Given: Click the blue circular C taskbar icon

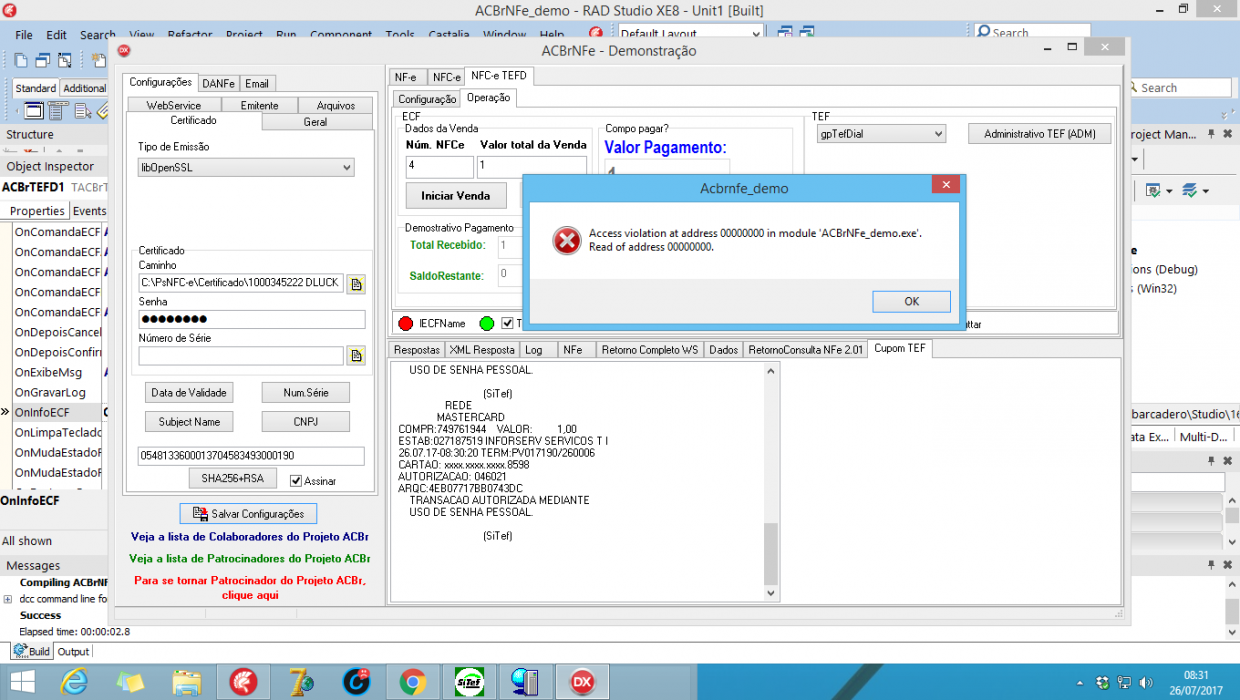Looking at the screenshot, I should pyautogui.click(x=356, y=682).
